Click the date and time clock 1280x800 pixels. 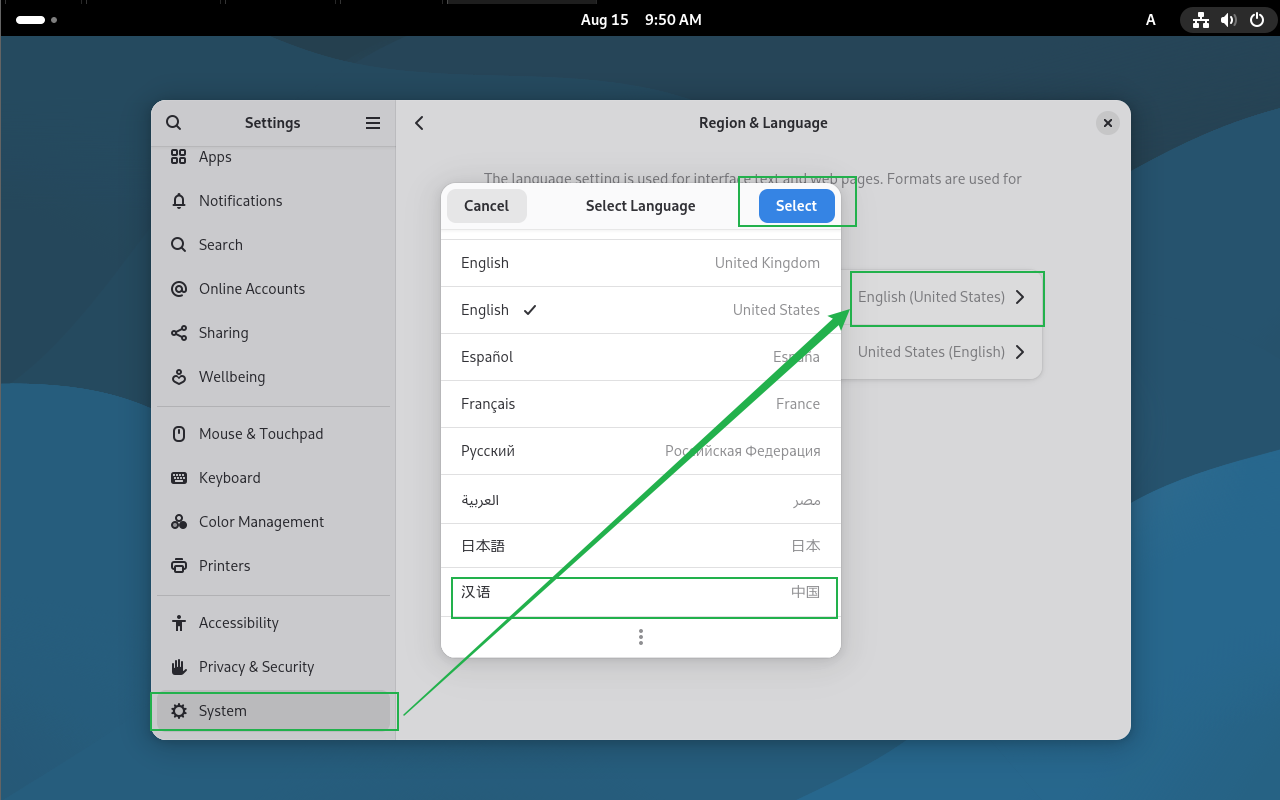tap(641, 20)
